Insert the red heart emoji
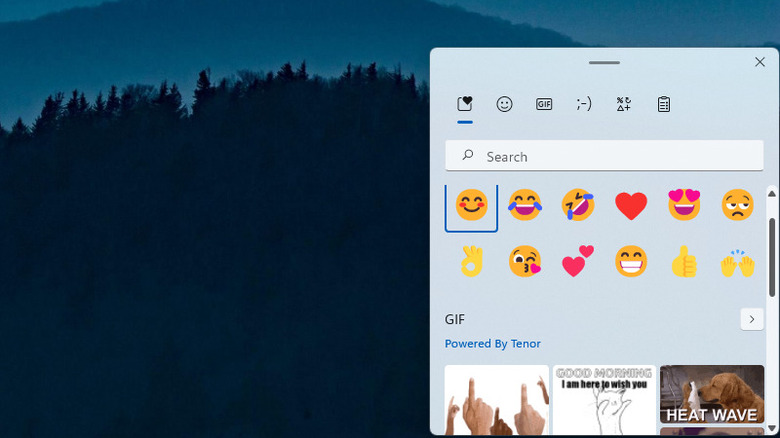This screenshot has height=438, width=780. tap(631, 206)
